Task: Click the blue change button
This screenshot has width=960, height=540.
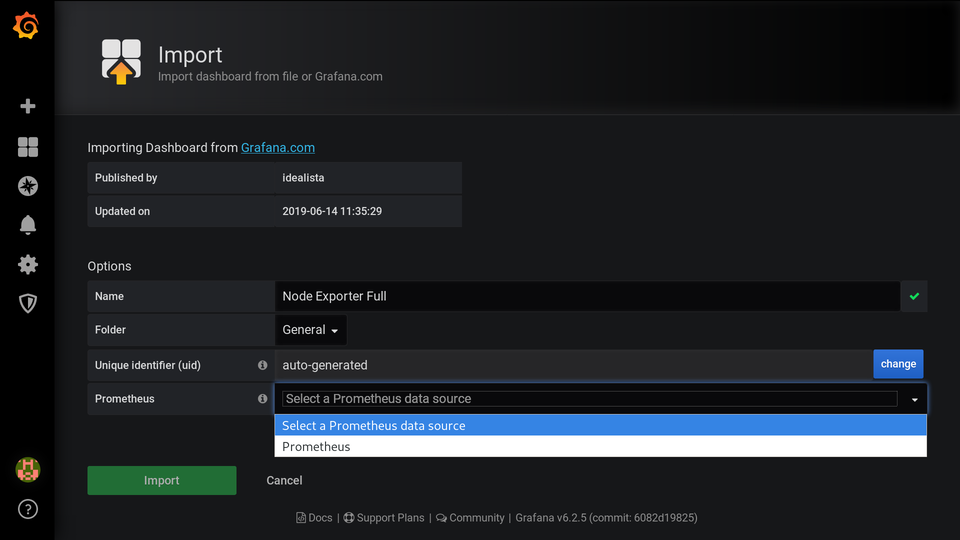Action: point(898,364)
